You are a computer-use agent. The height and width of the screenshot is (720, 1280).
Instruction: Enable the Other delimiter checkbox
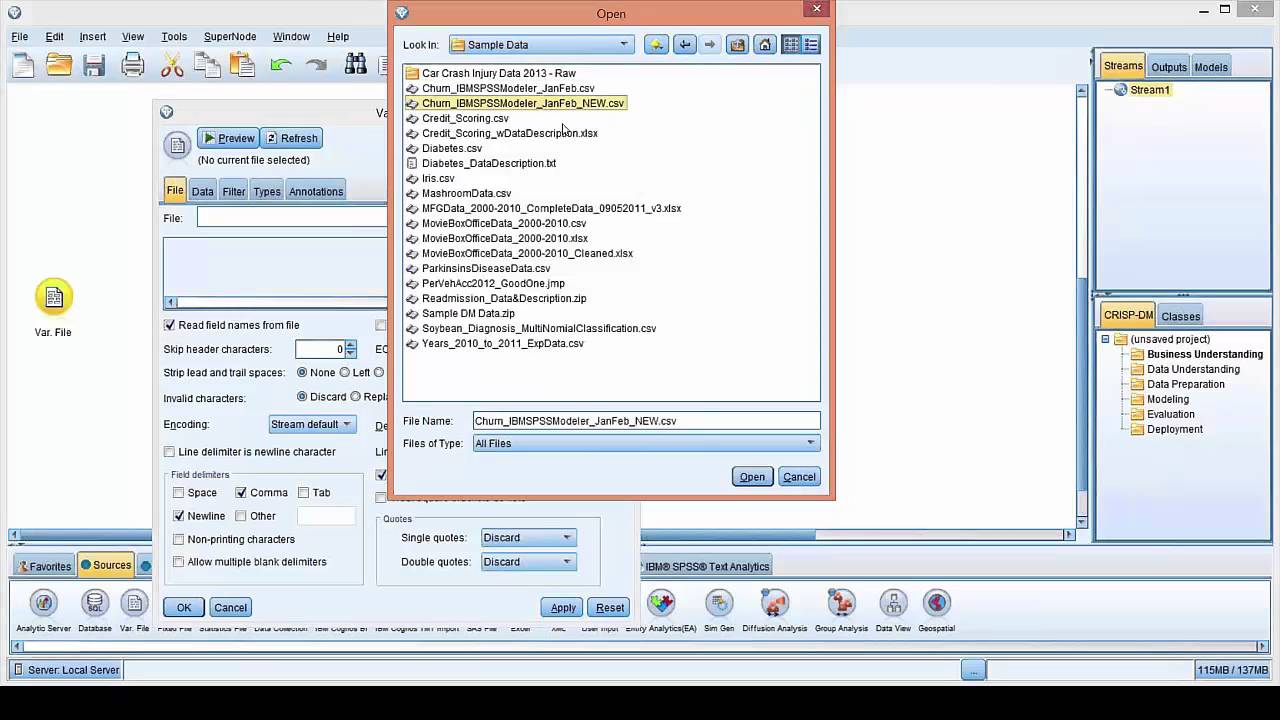click(x=241, y=516)
